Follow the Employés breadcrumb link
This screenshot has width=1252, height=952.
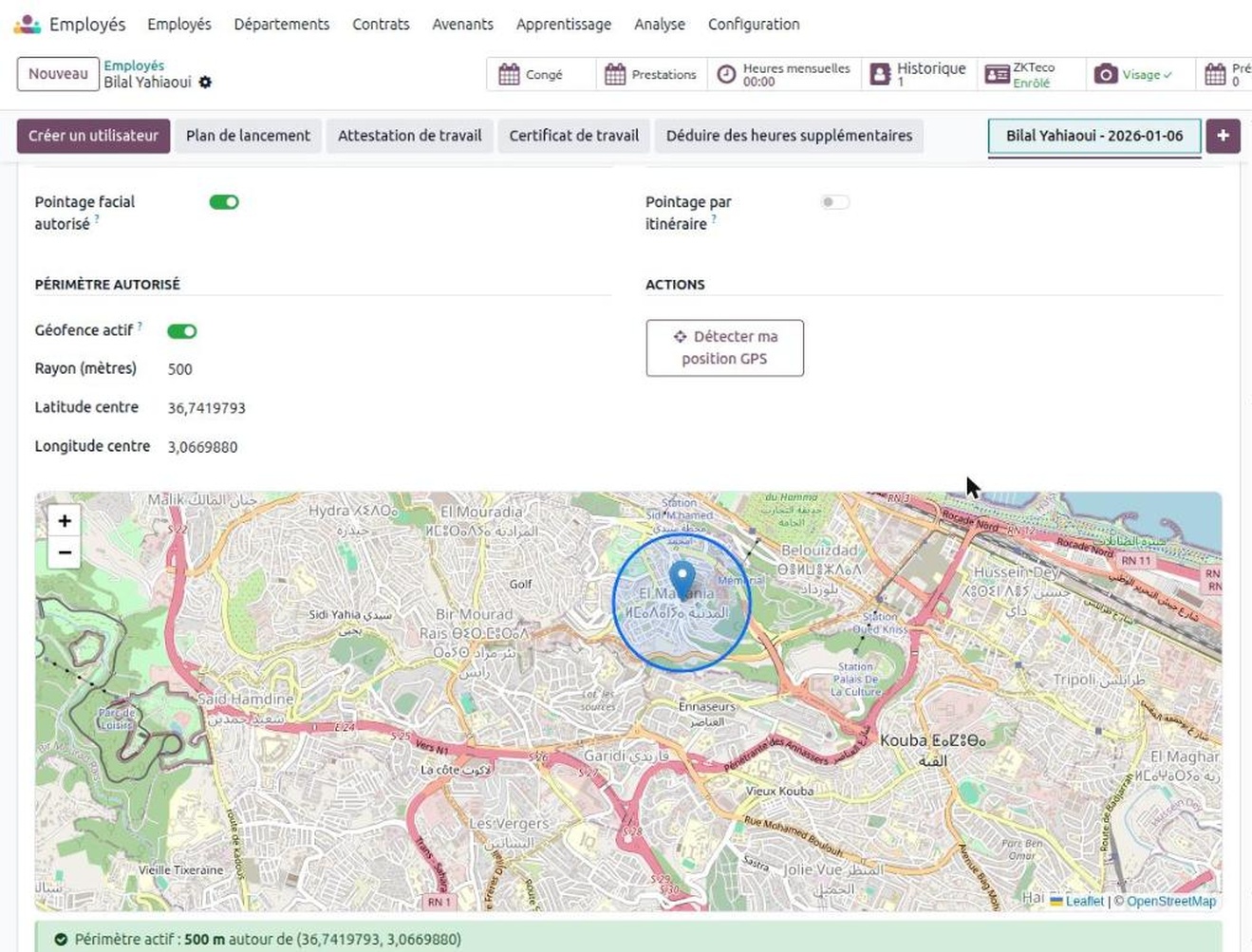[x=134, y=65]
